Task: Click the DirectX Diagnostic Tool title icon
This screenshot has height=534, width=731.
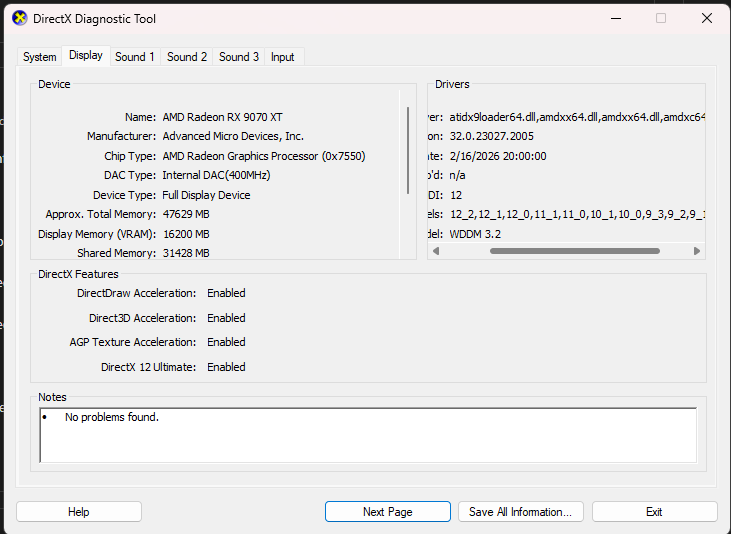Action: click(x=20, y=19)
